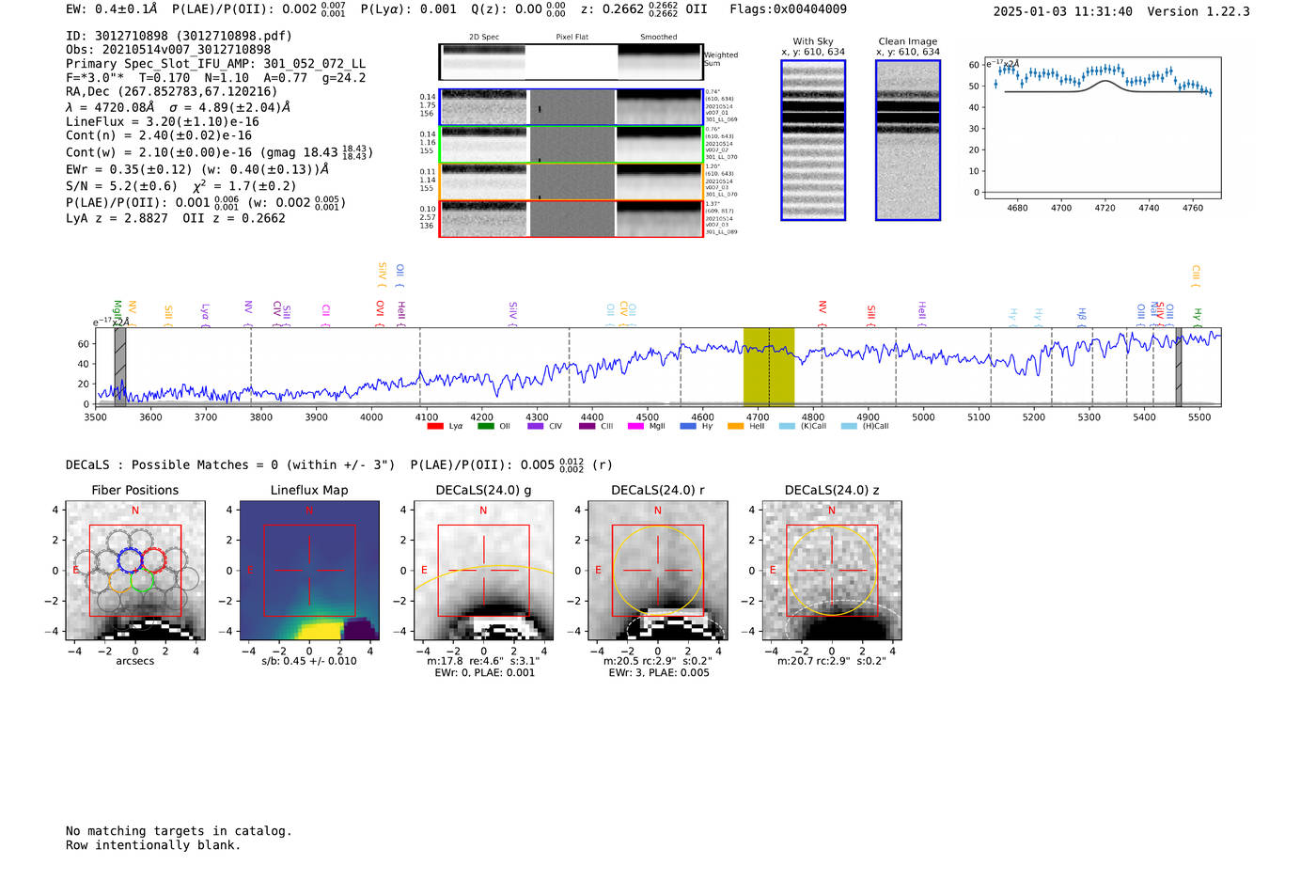Click 'No matching targets in catalog.' text
Screen dimensions: 1316x896
[179, 831]
